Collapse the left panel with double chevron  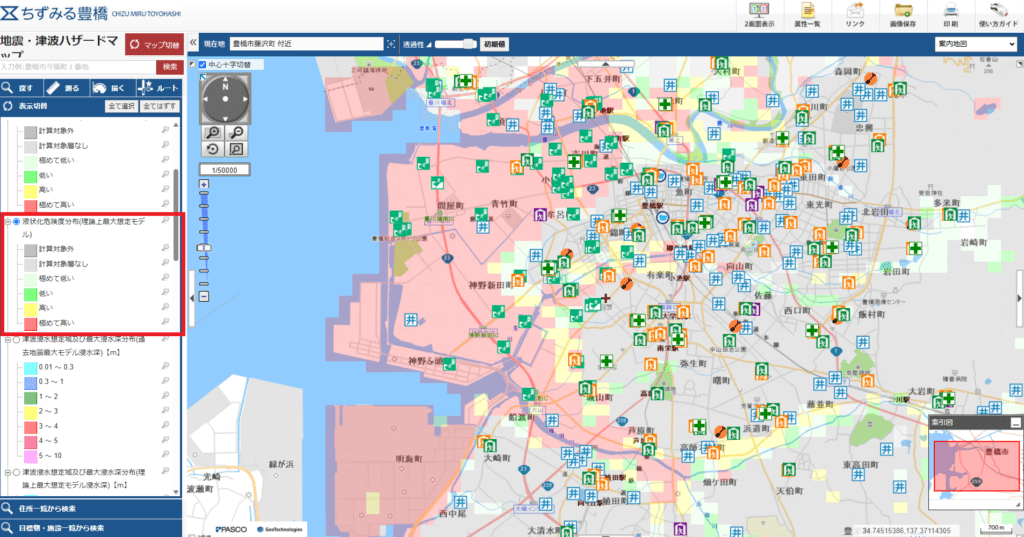point(193,43)
